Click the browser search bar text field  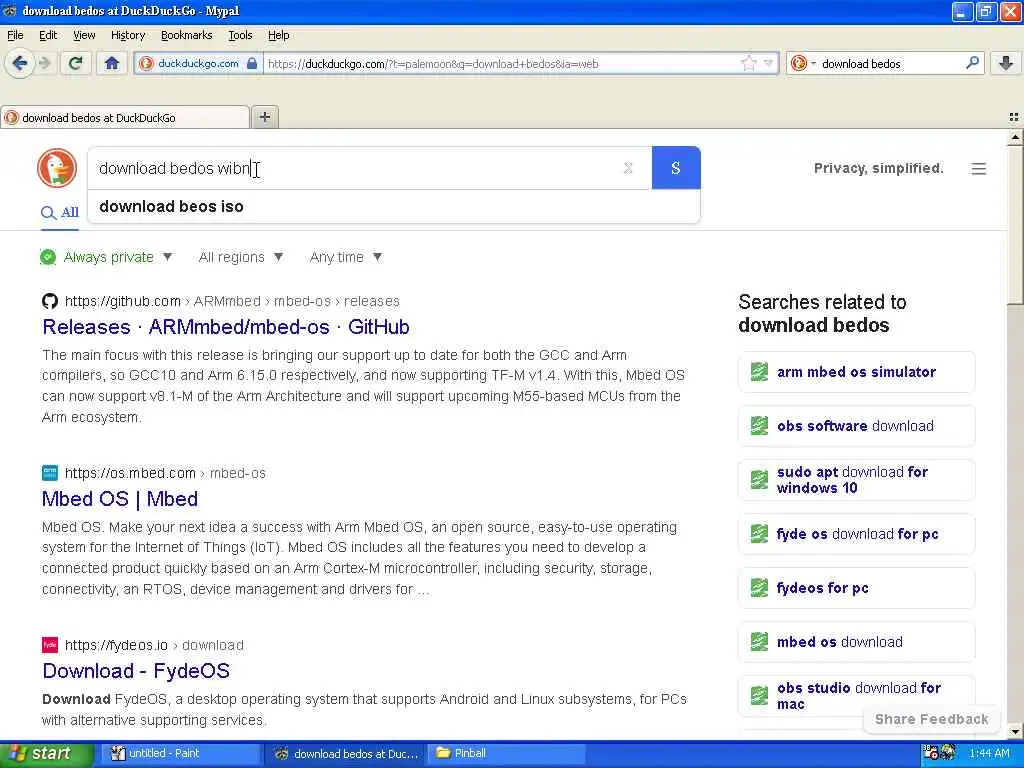click(x=891, y=63)
